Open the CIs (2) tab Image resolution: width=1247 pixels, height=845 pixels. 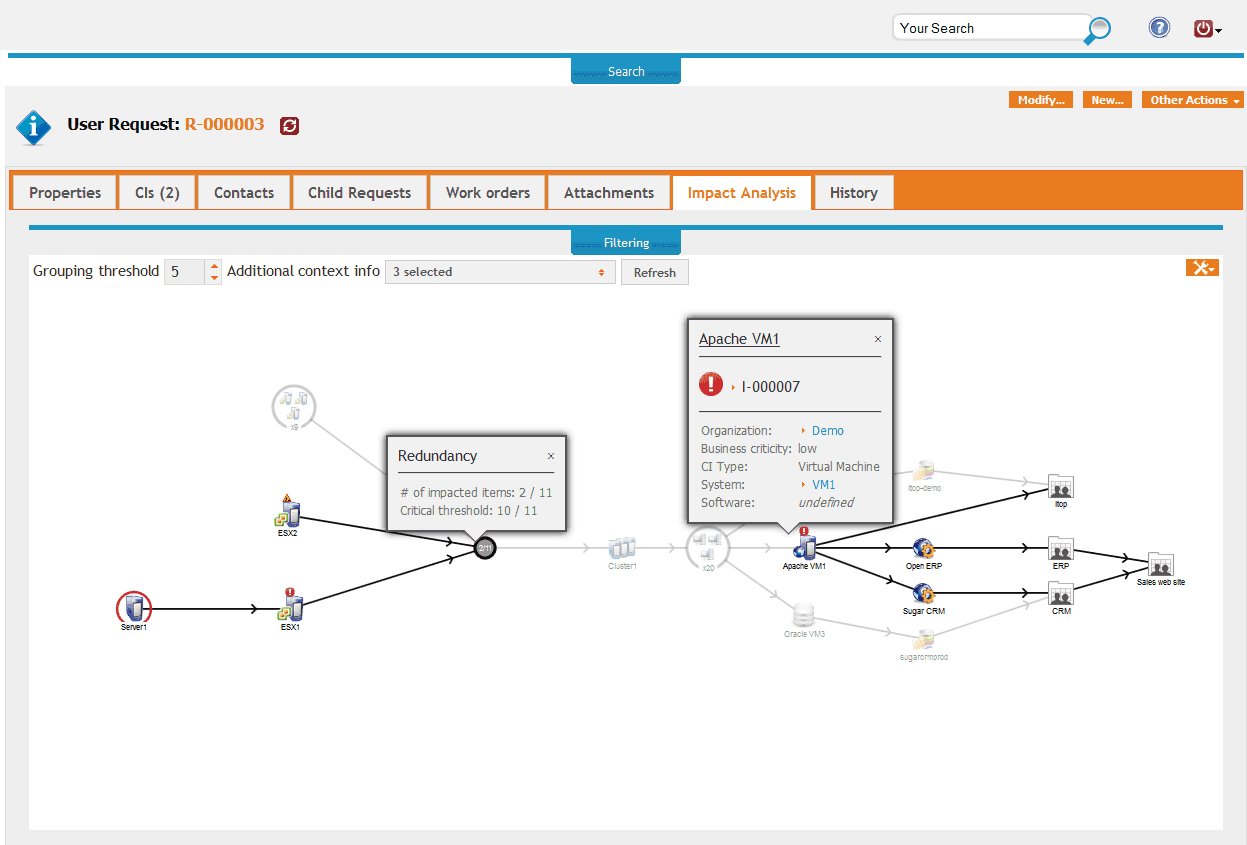(x=157, y=193)
